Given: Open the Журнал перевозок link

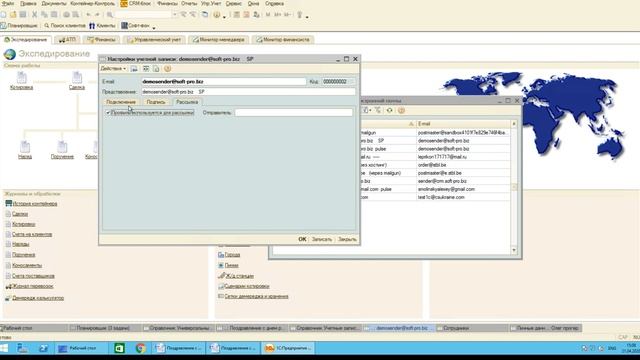Looking at the screenshot, I should point(30,286).
